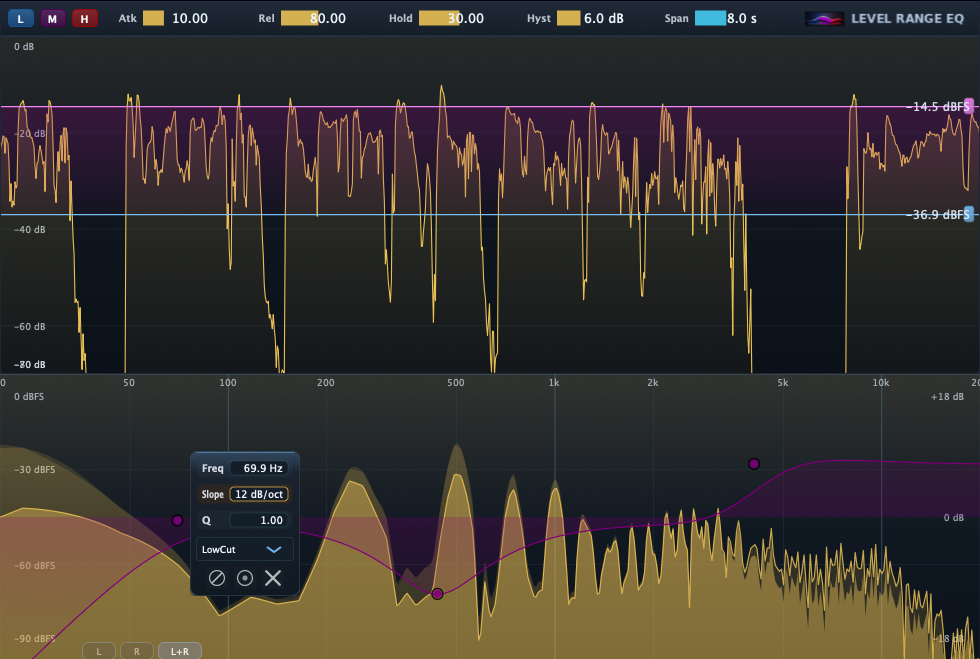Activate the L+R channel button
The image size is (980, 659).
178,650
